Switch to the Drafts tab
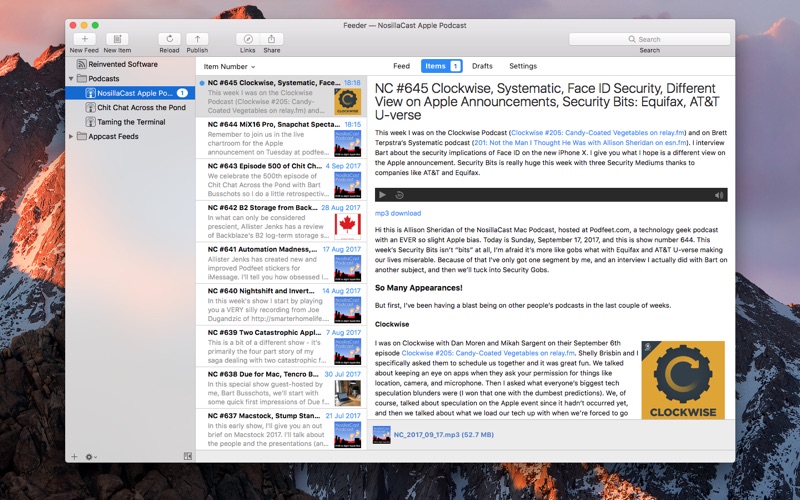This screenshot has width=800, height=500. click(482, 66)
